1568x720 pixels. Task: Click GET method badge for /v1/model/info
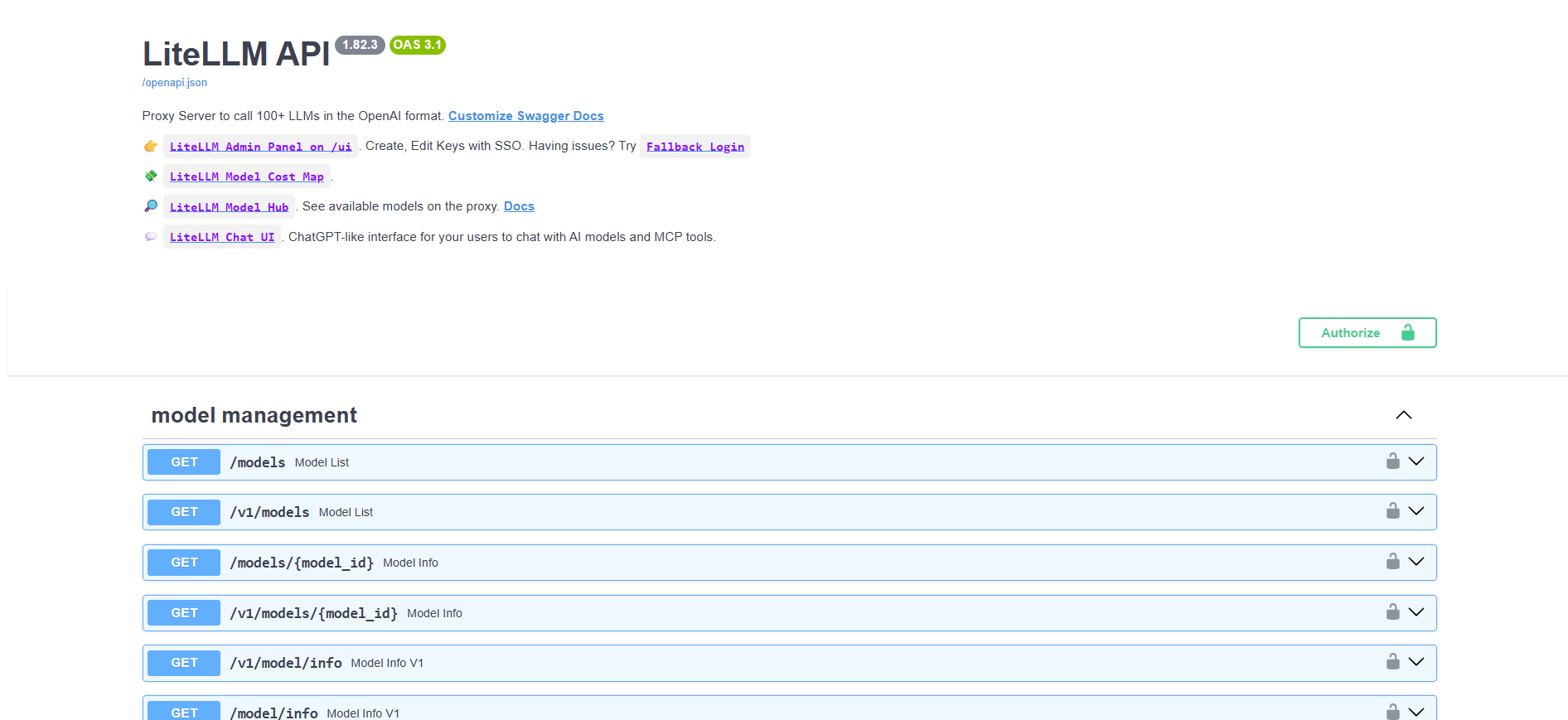(184, 663)
